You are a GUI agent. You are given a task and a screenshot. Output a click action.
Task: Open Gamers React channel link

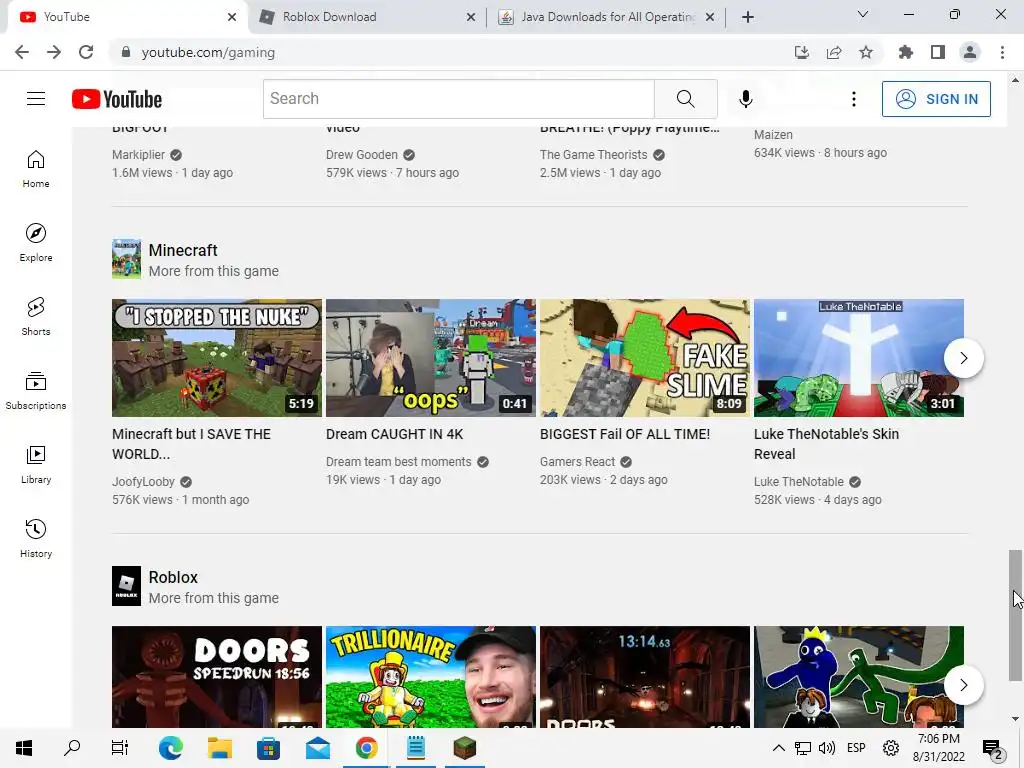[x=577, y=462]
